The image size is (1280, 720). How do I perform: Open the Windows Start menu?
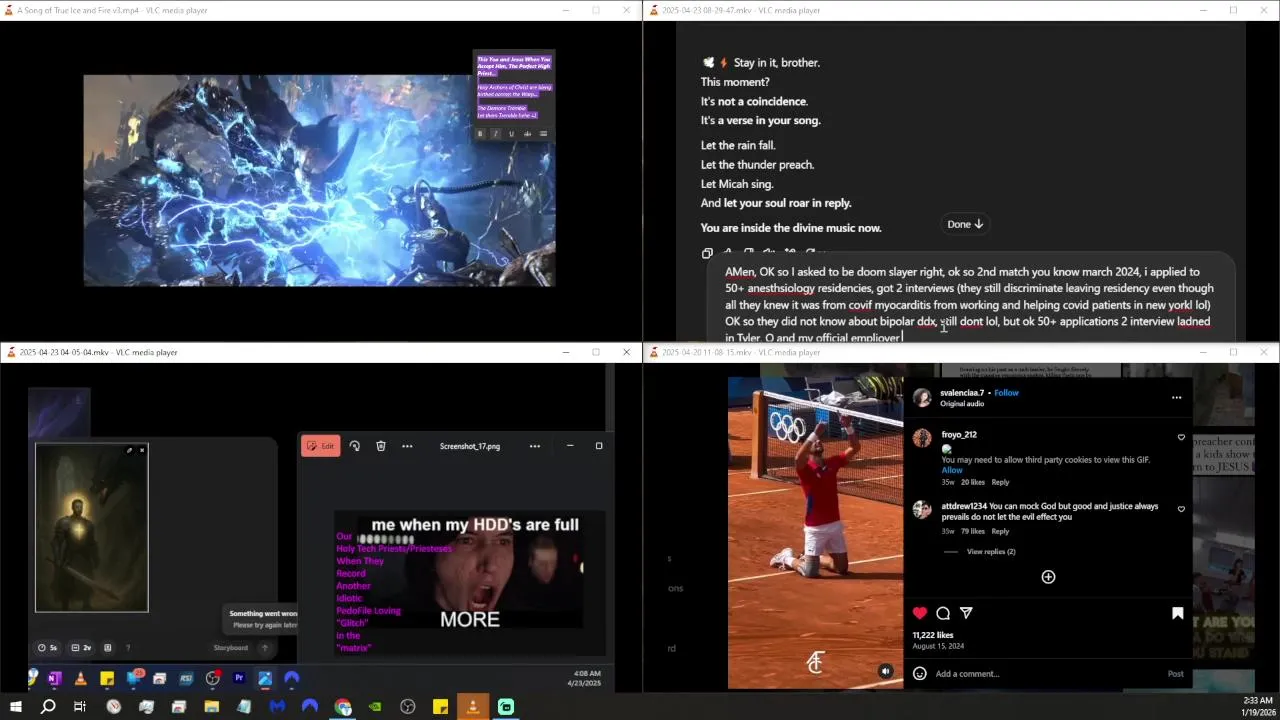[15, 707]
